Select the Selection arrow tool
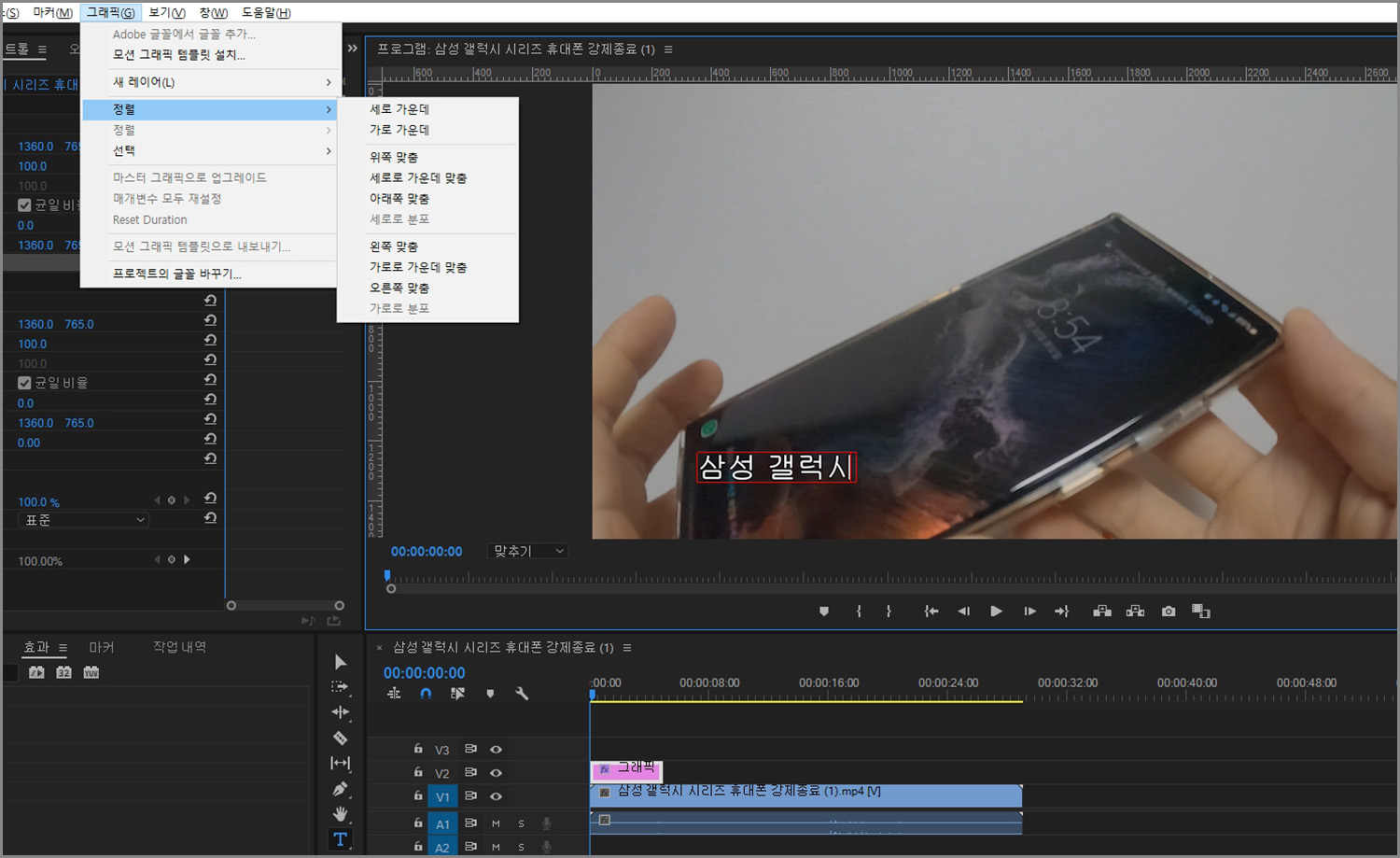The image size is (1400, 858). [341, 662]
